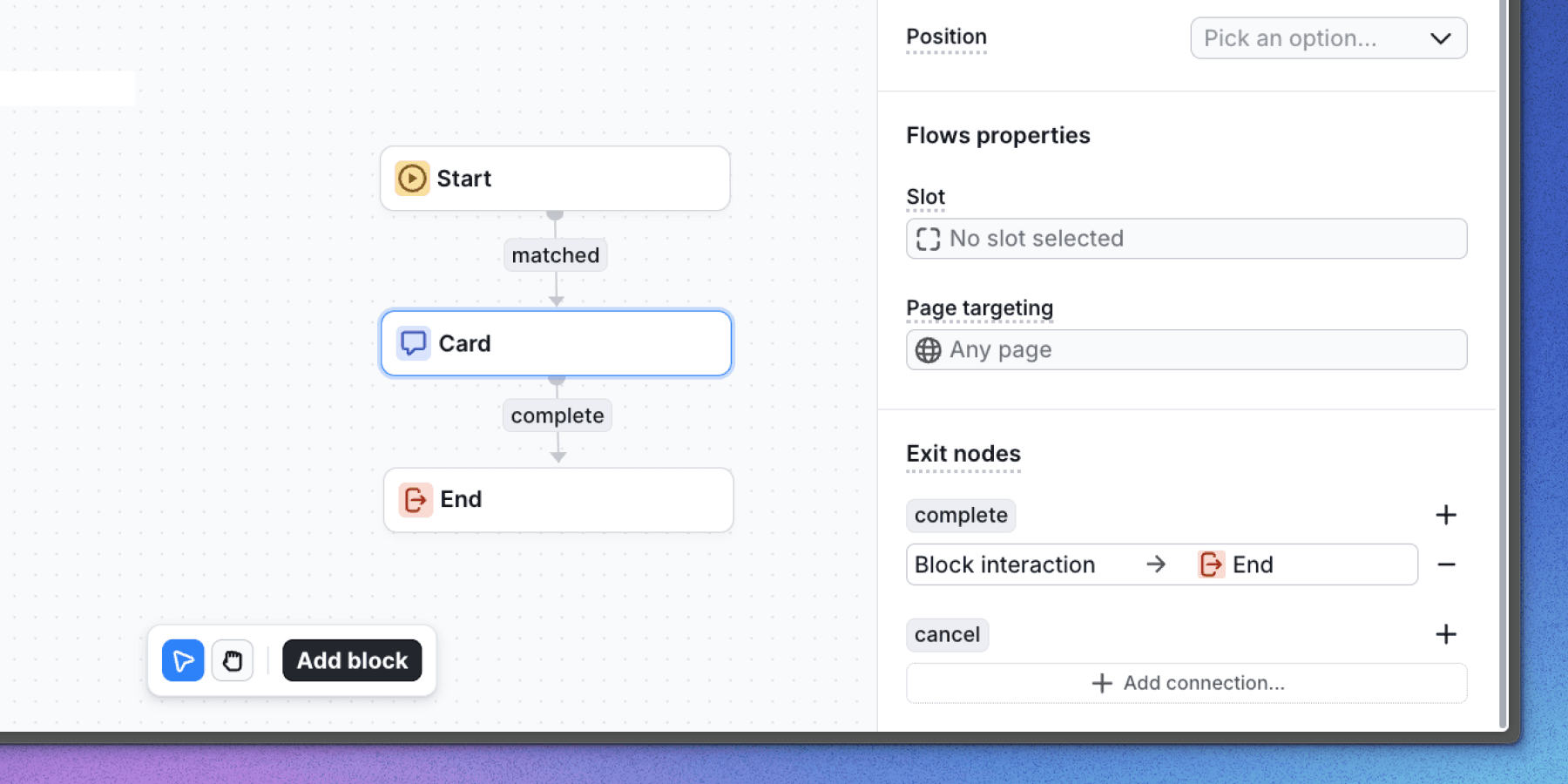Add a connection to the cancel exit node
This screenshot has height=784, width=1568.
click(1445, 634)
